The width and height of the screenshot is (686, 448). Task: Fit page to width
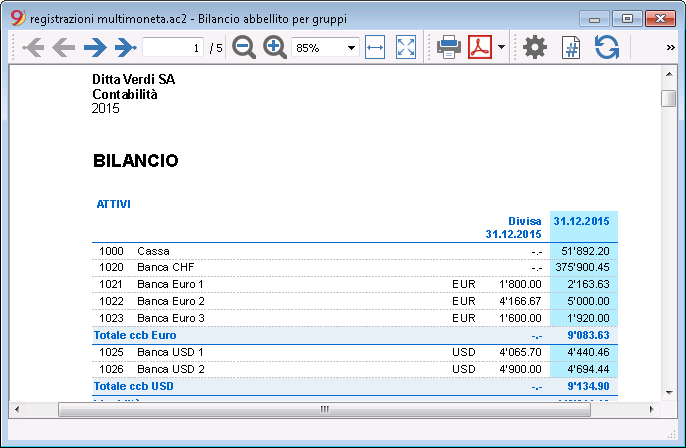375,47
